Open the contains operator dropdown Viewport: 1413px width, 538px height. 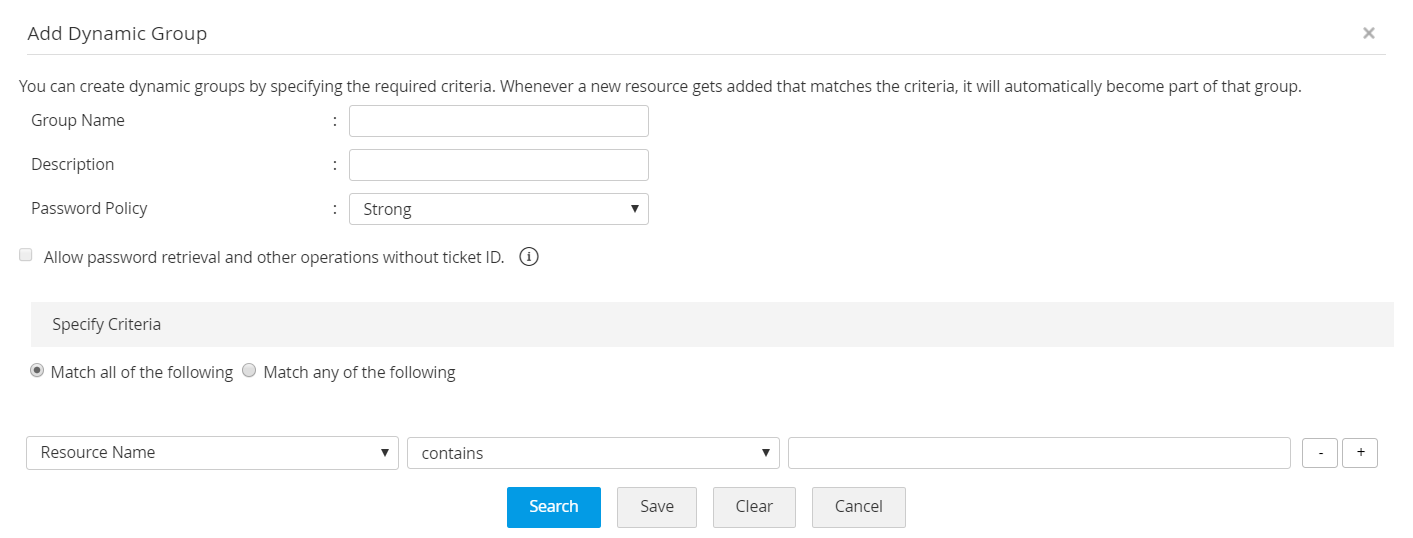pos(593,453)
